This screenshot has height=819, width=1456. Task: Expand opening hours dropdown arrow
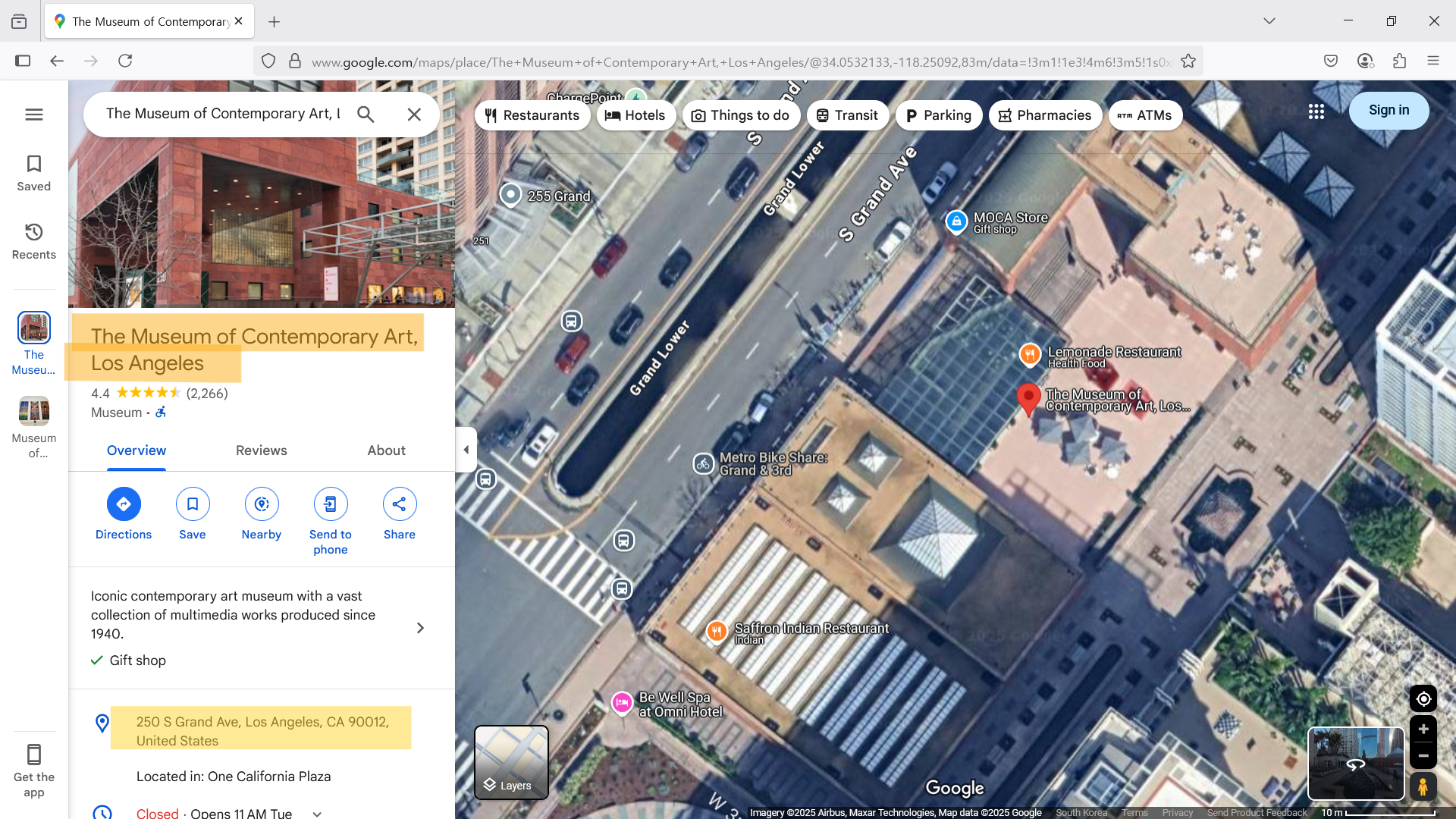tap(317, 814)
